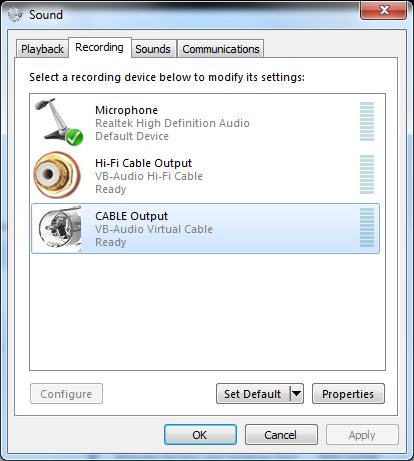
Task: Open the Sounds tab
Action: (x=153, y=49)
